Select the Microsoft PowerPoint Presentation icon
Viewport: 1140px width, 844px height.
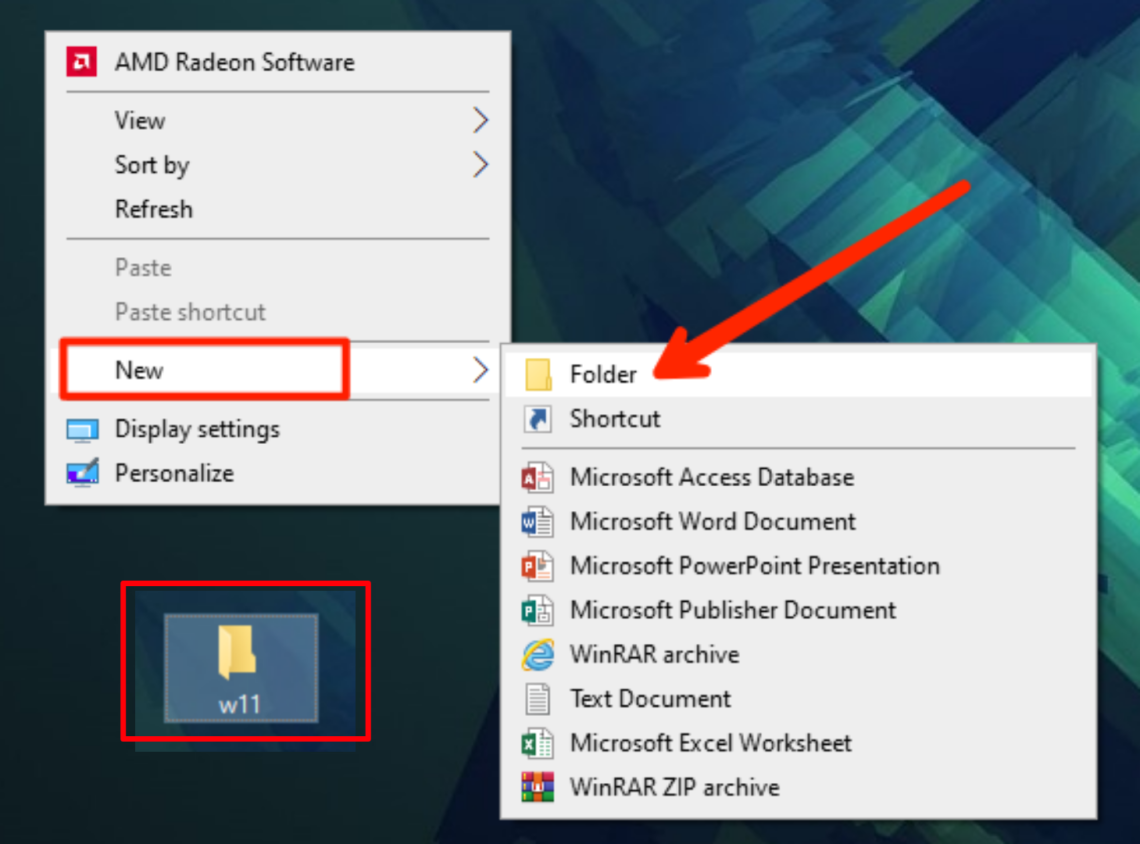tap(538, 565)
